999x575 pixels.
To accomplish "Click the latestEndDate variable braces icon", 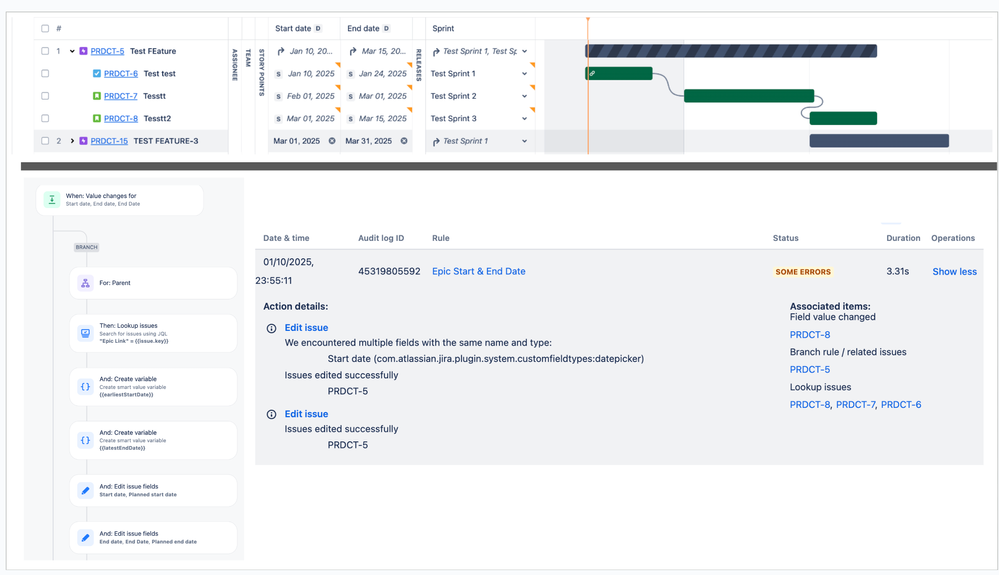I will point(85,440).
